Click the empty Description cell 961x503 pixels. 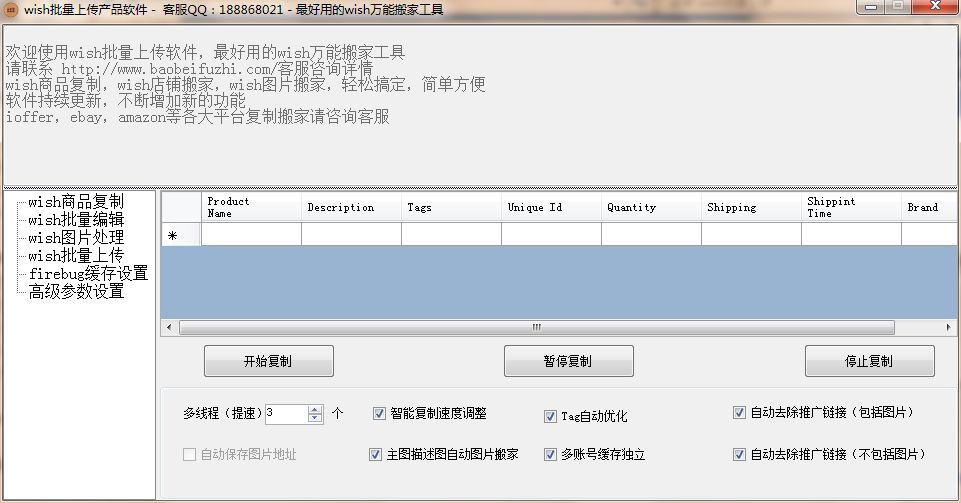point(351,235)
